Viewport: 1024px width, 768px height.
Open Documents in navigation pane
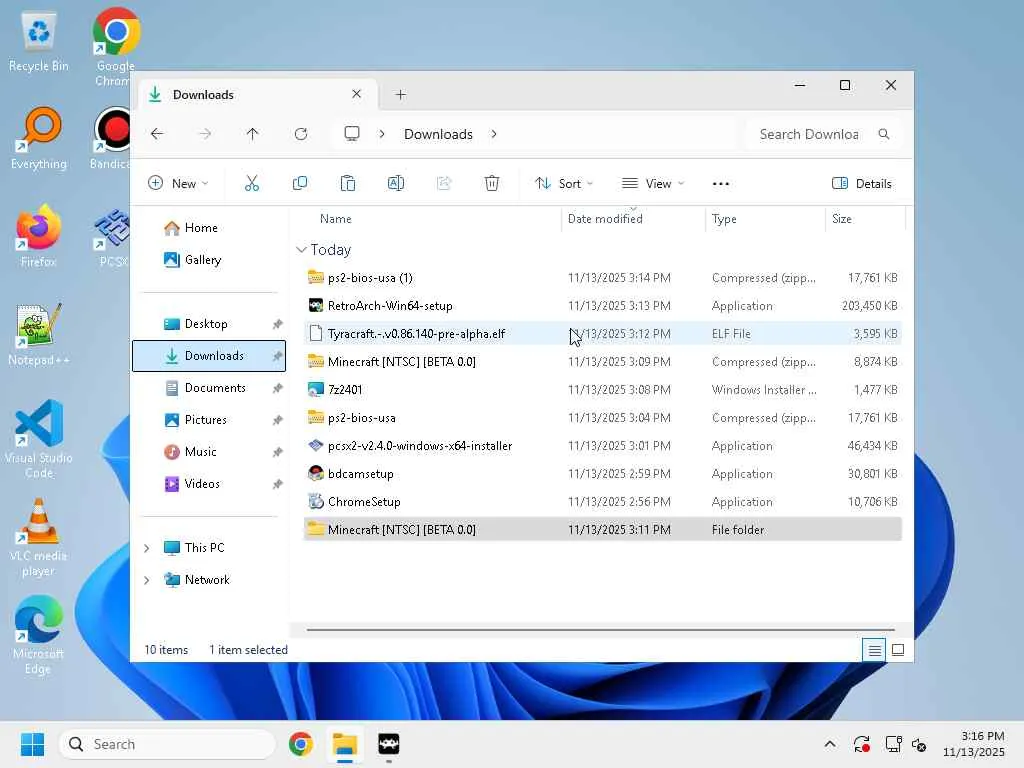209,388
